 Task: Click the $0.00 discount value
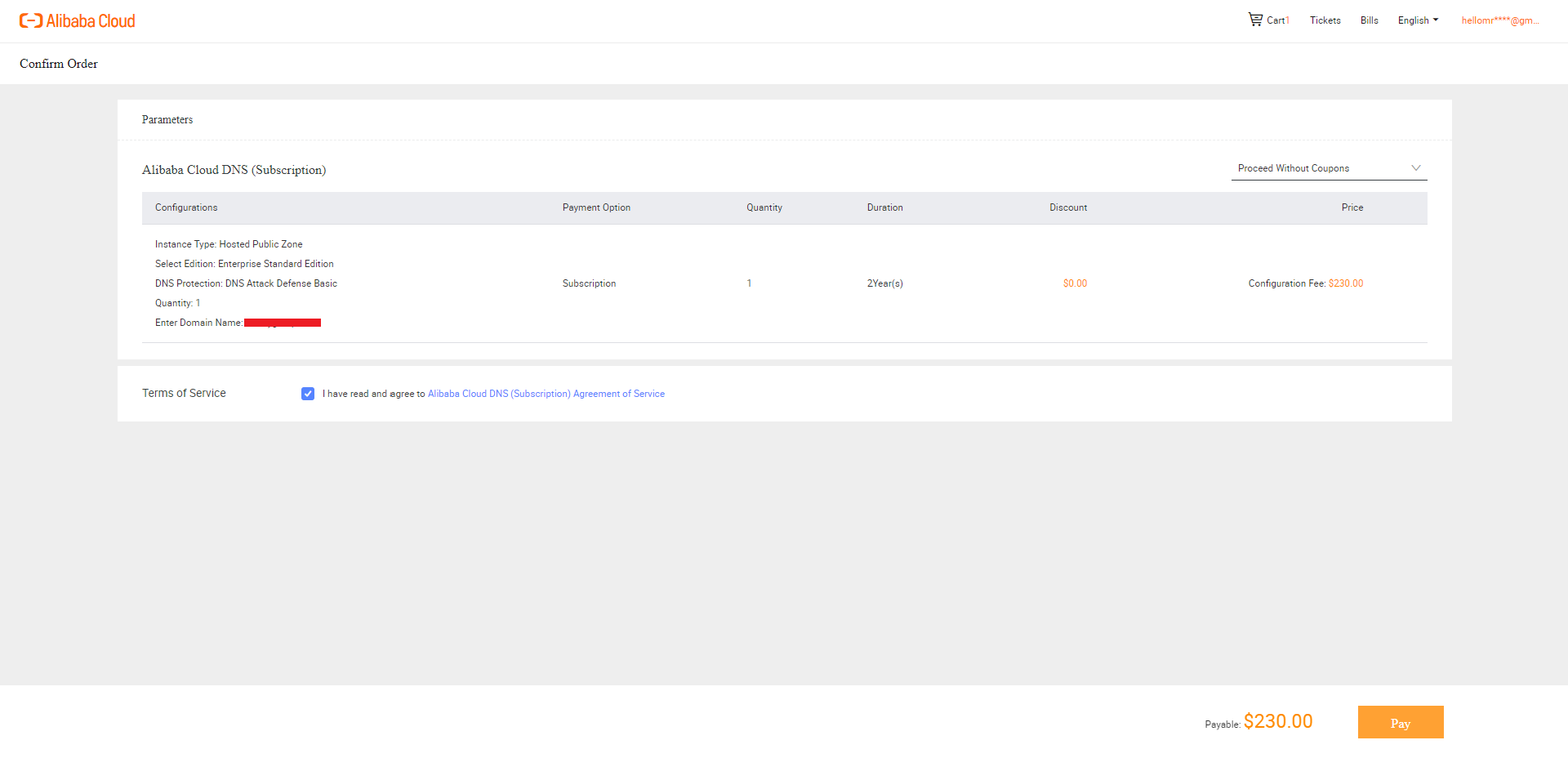click(x=1075, y=283)
